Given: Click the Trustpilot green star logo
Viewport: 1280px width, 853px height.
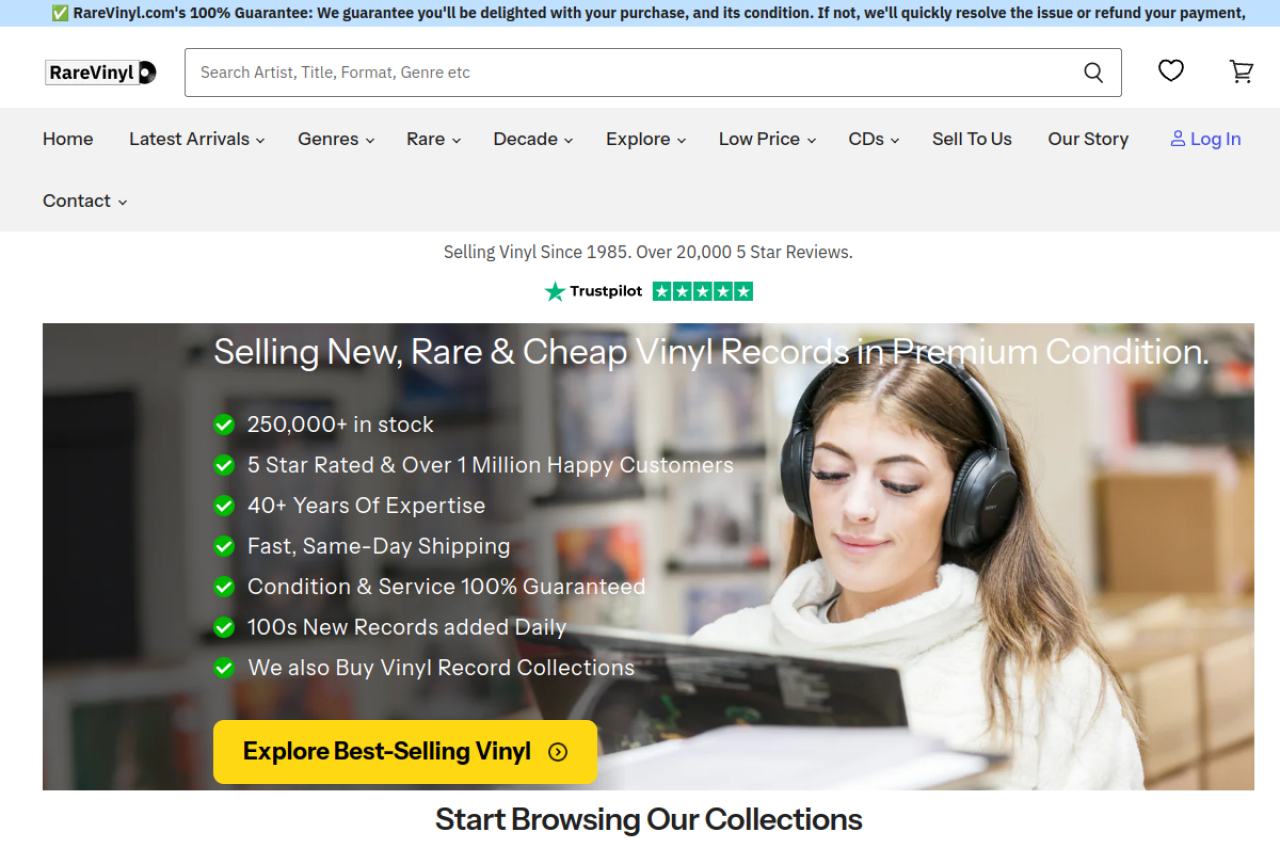Looking at the screenshot, I should click(x=555, y=291).
